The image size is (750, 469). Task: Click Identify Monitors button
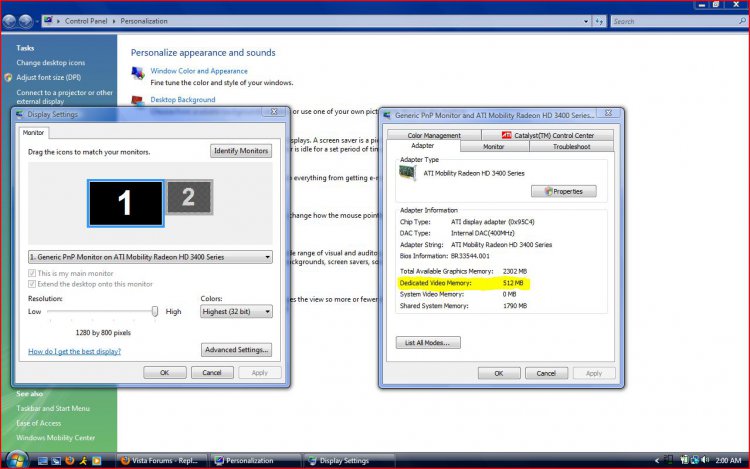[241, 151]
